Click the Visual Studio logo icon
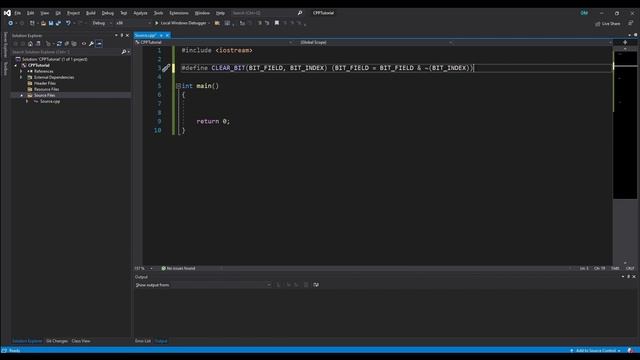The height and width of the screenshot is (360, 640). click(x=7, y=13)
